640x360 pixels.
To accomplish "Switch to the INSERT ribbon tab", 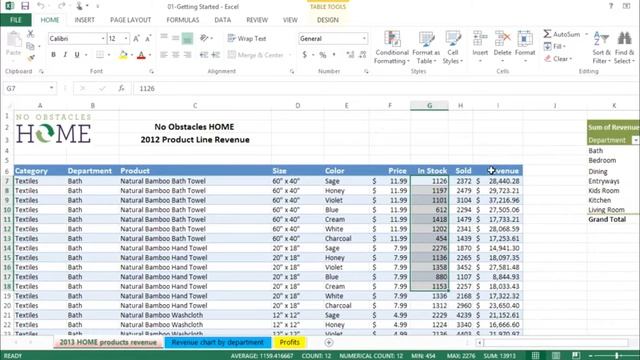I will tap(84, 20).
